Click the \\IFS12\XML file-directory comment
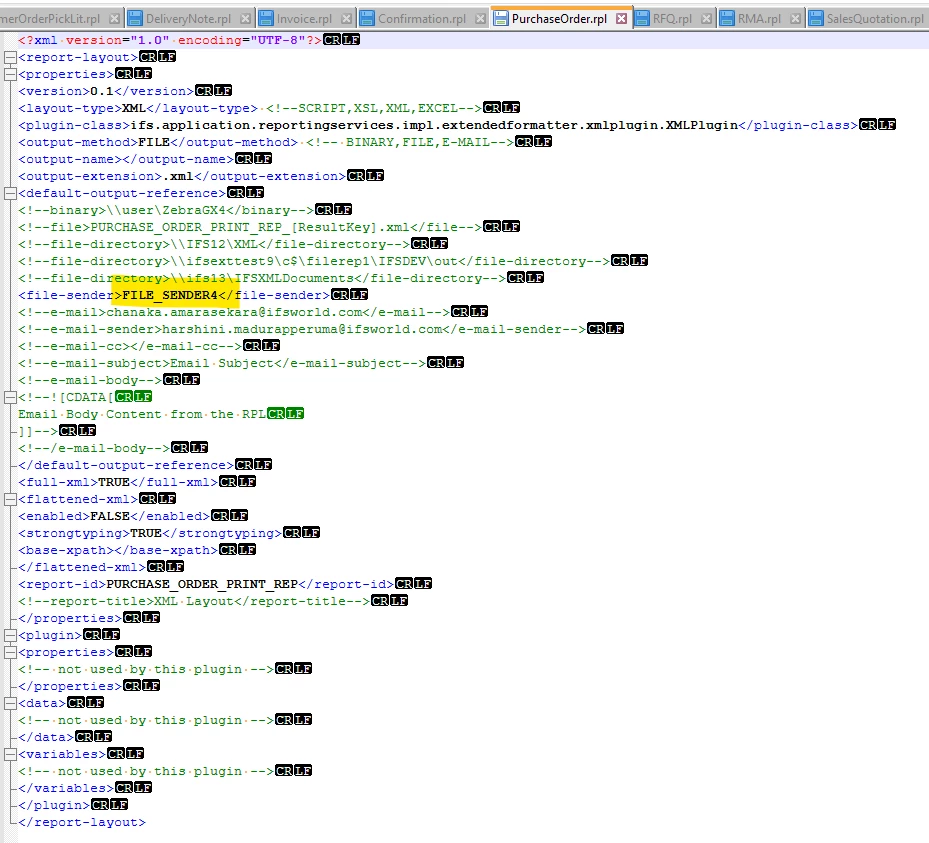Viewport: 929px width, 843px height. coord(214,244)
